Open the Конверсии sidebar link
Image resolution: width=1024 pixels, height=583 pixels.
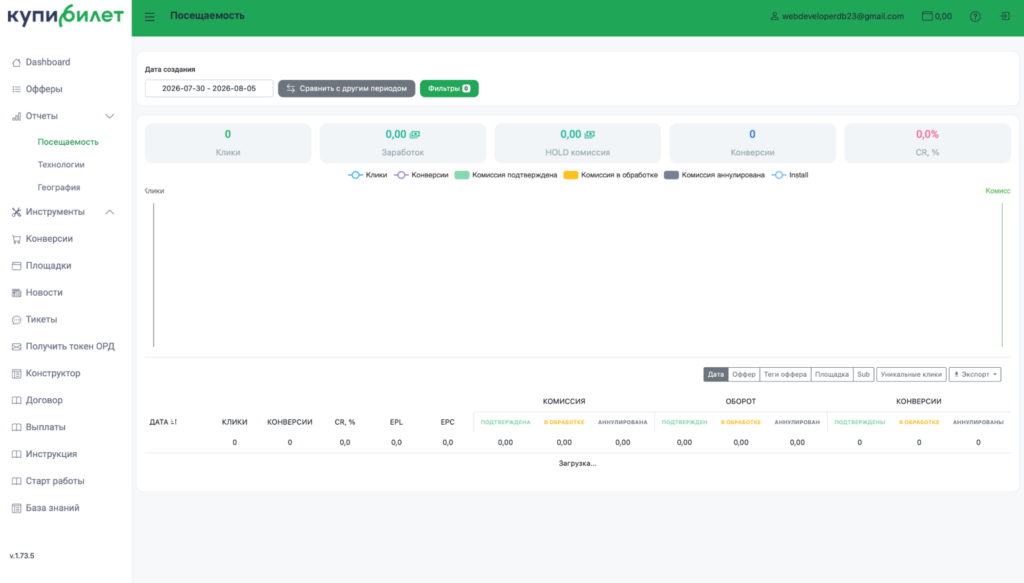point(49,239)
